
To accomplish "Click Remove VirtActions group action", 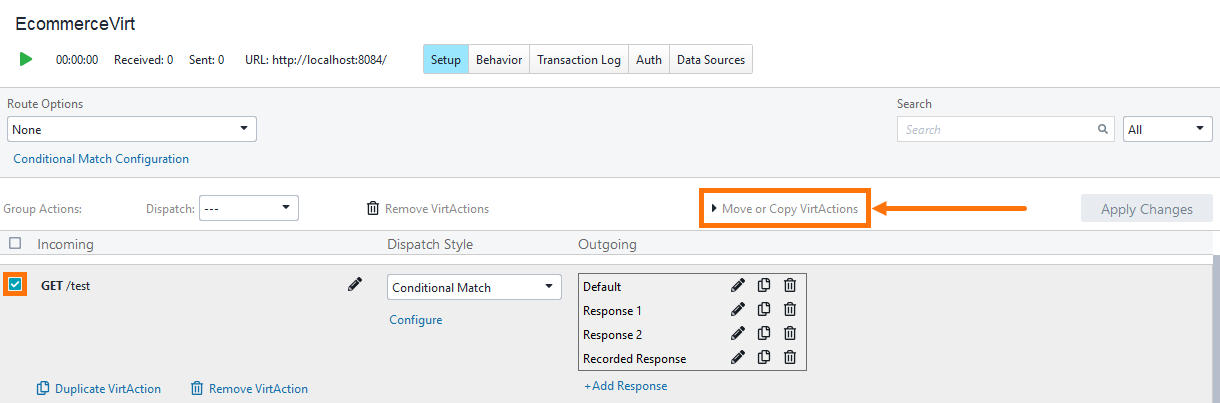I will tap(428, 208).
